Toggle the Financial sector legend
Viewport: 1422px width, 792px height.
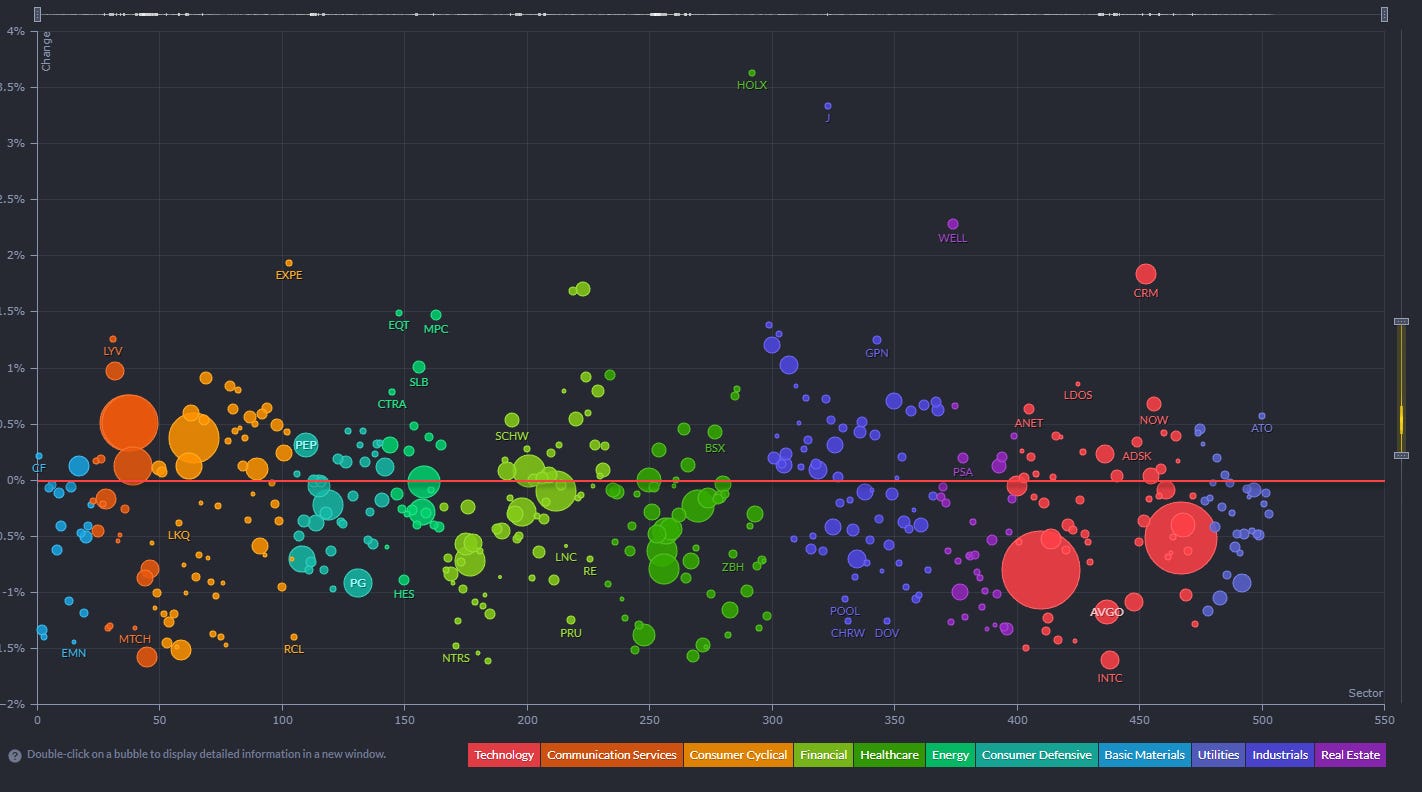click(823, 755)
